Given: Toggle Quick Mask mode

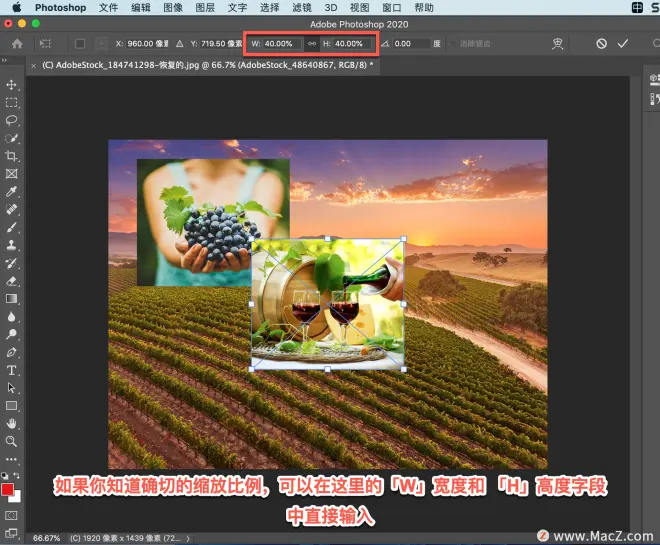Looking at the screenshot, I should pos(11,516).
